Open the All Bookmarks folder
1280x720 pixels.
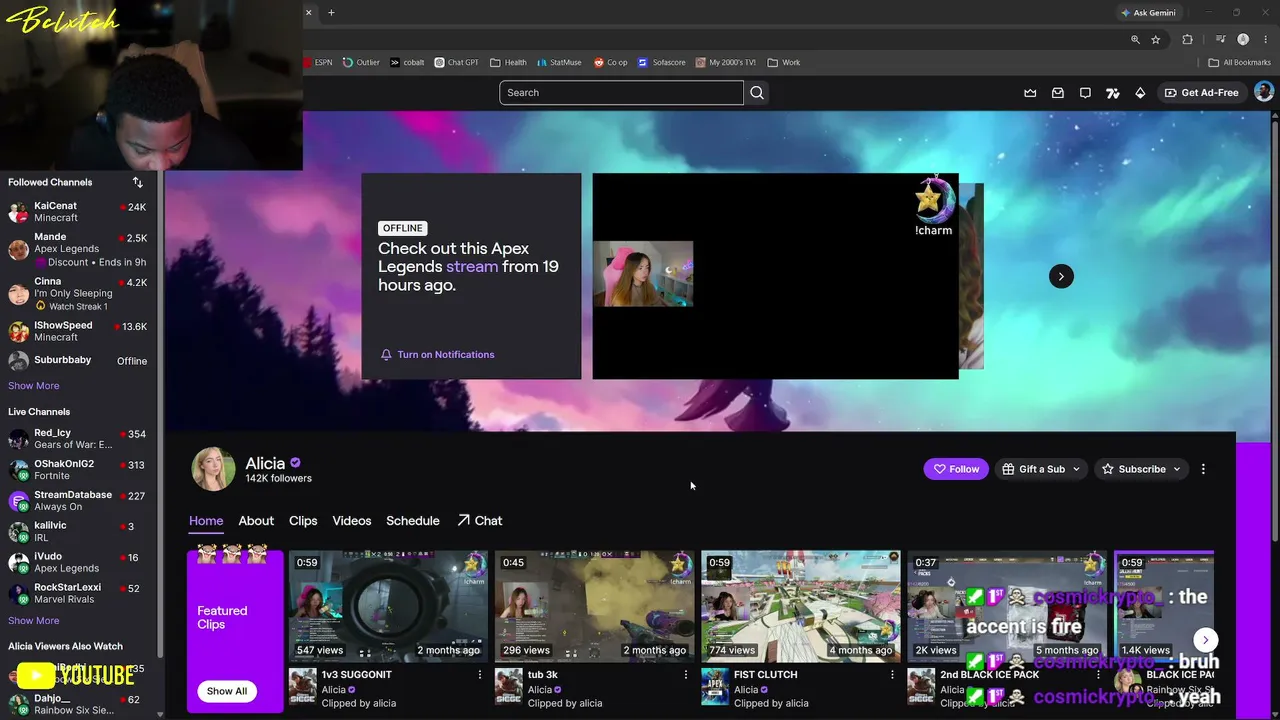click(x=1240, y=62)
